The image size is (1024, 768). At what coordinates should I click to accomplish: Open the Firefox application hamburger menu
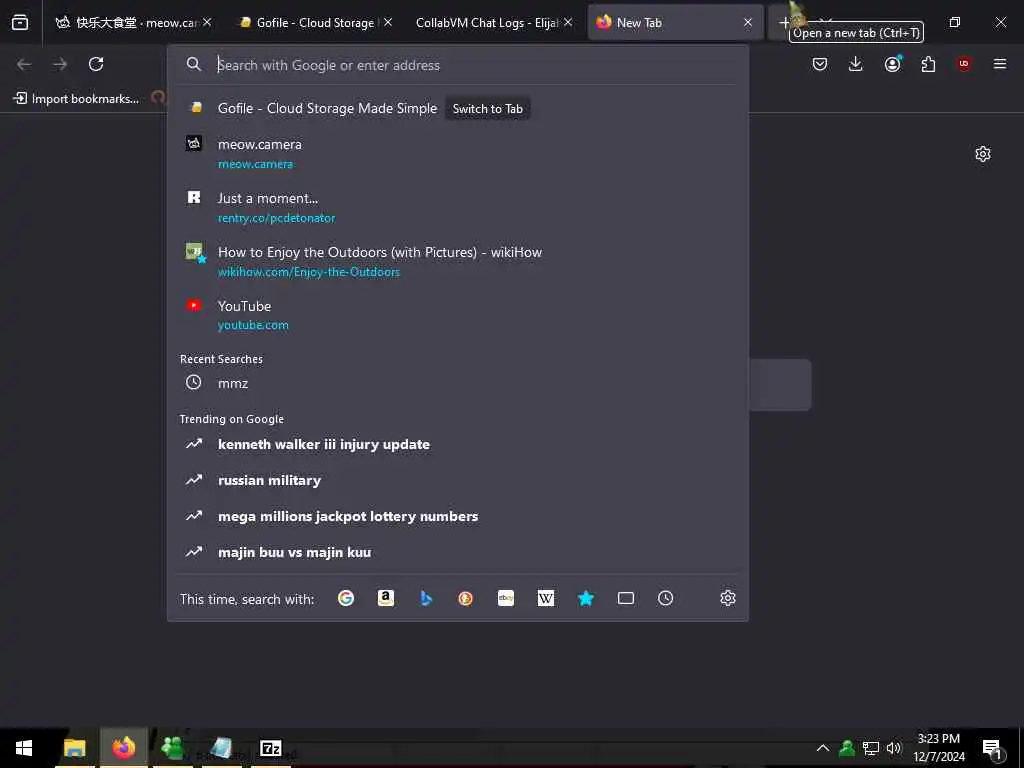coord(1000,64)
